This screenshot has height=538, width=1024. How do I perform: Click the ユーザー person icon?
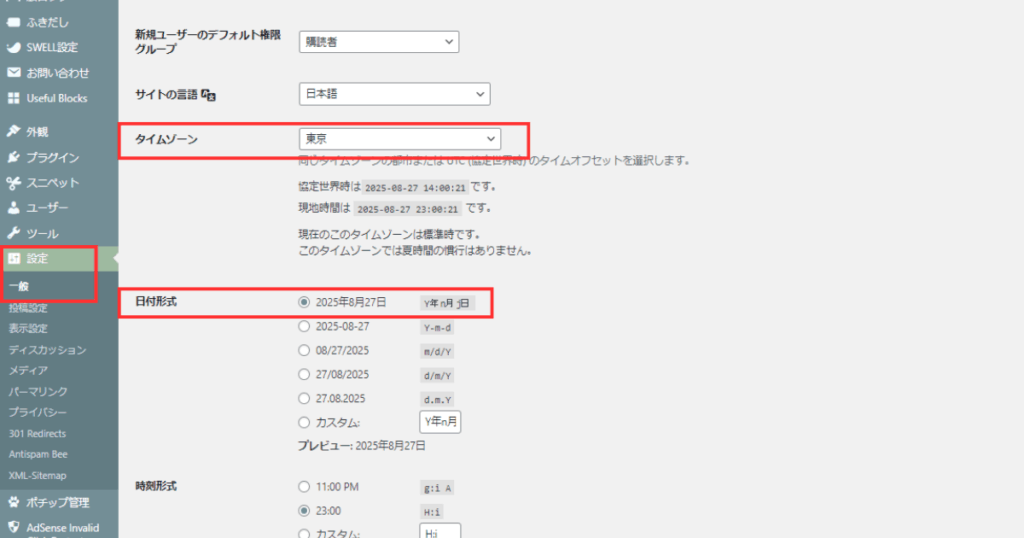point(14,208)
